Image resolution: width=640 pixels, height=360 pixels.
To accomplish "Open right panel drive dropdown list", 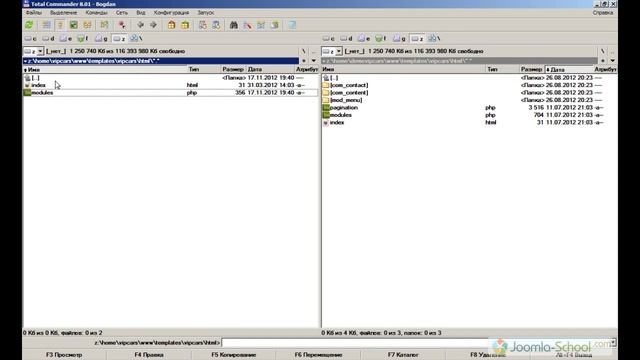I will tap(338, 51).
